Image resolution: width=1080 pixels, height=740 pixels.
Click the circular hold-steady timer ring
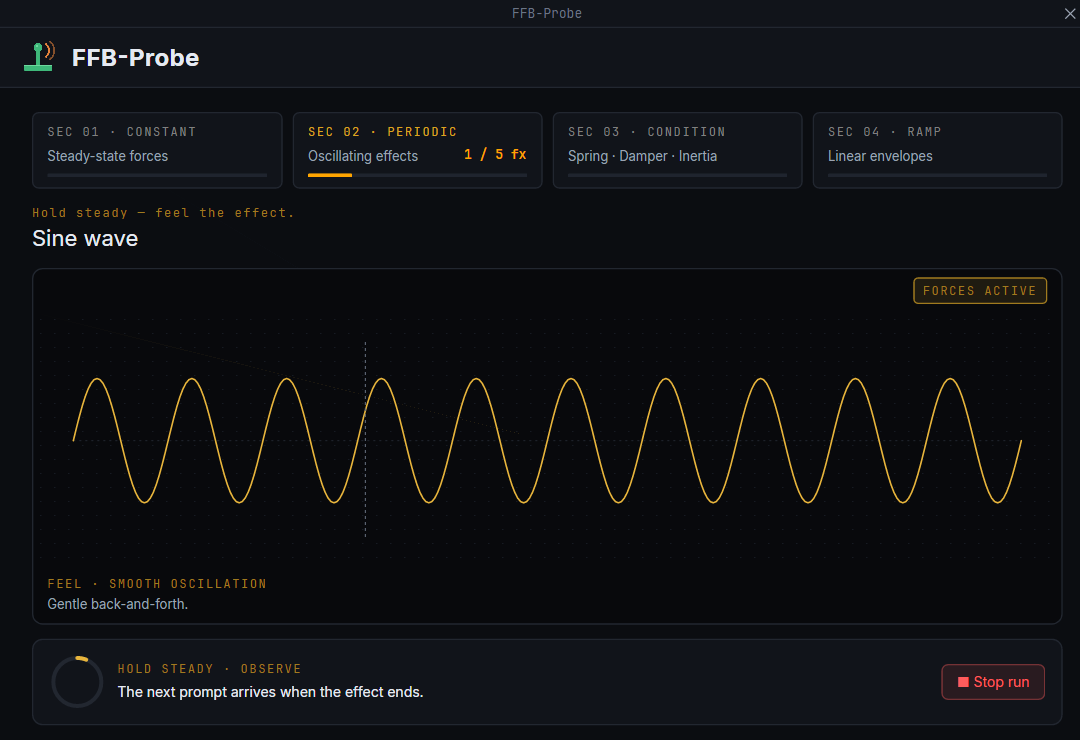(77, 682)
